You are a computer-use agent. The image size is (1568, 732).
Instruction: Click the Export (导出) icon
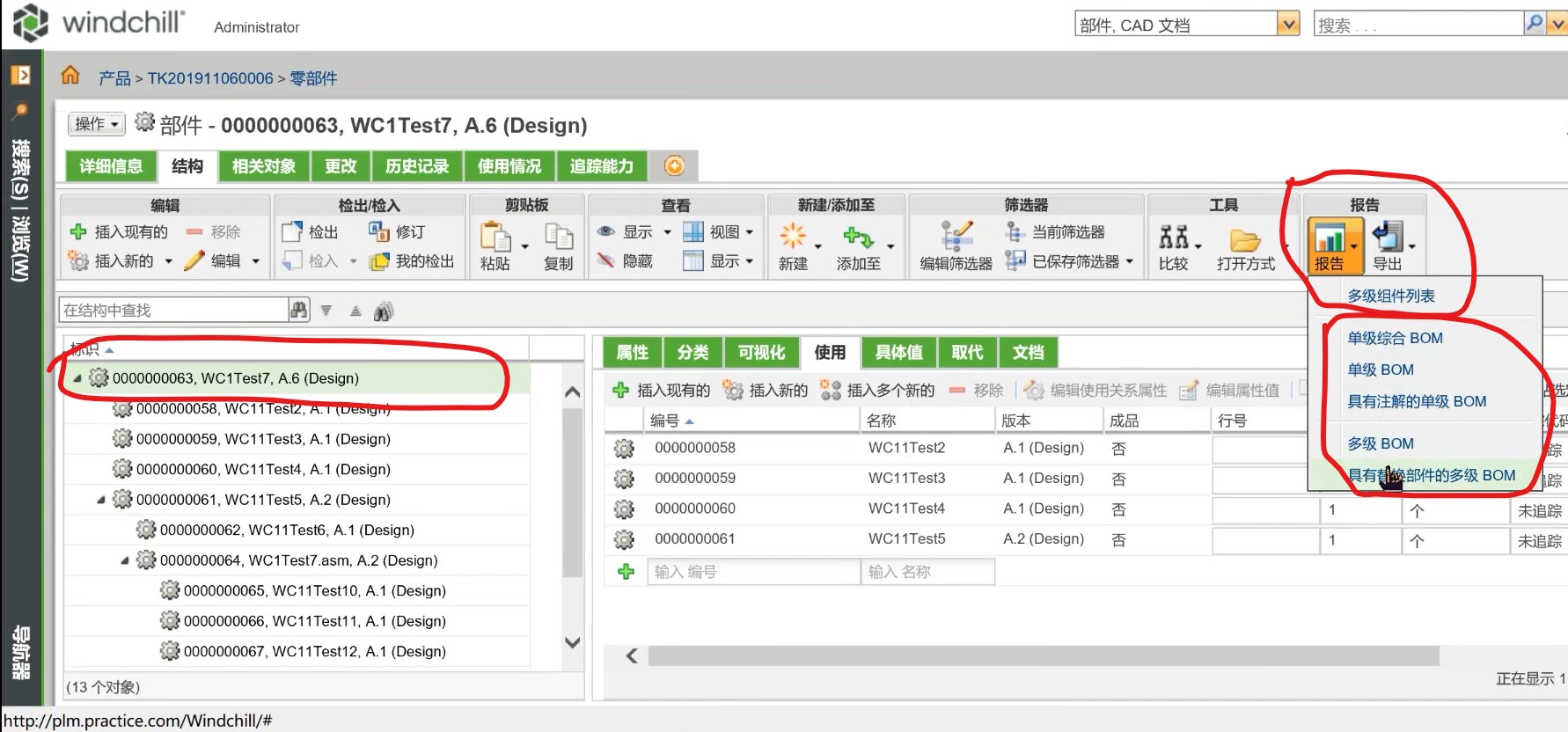tap(1387, 236)
